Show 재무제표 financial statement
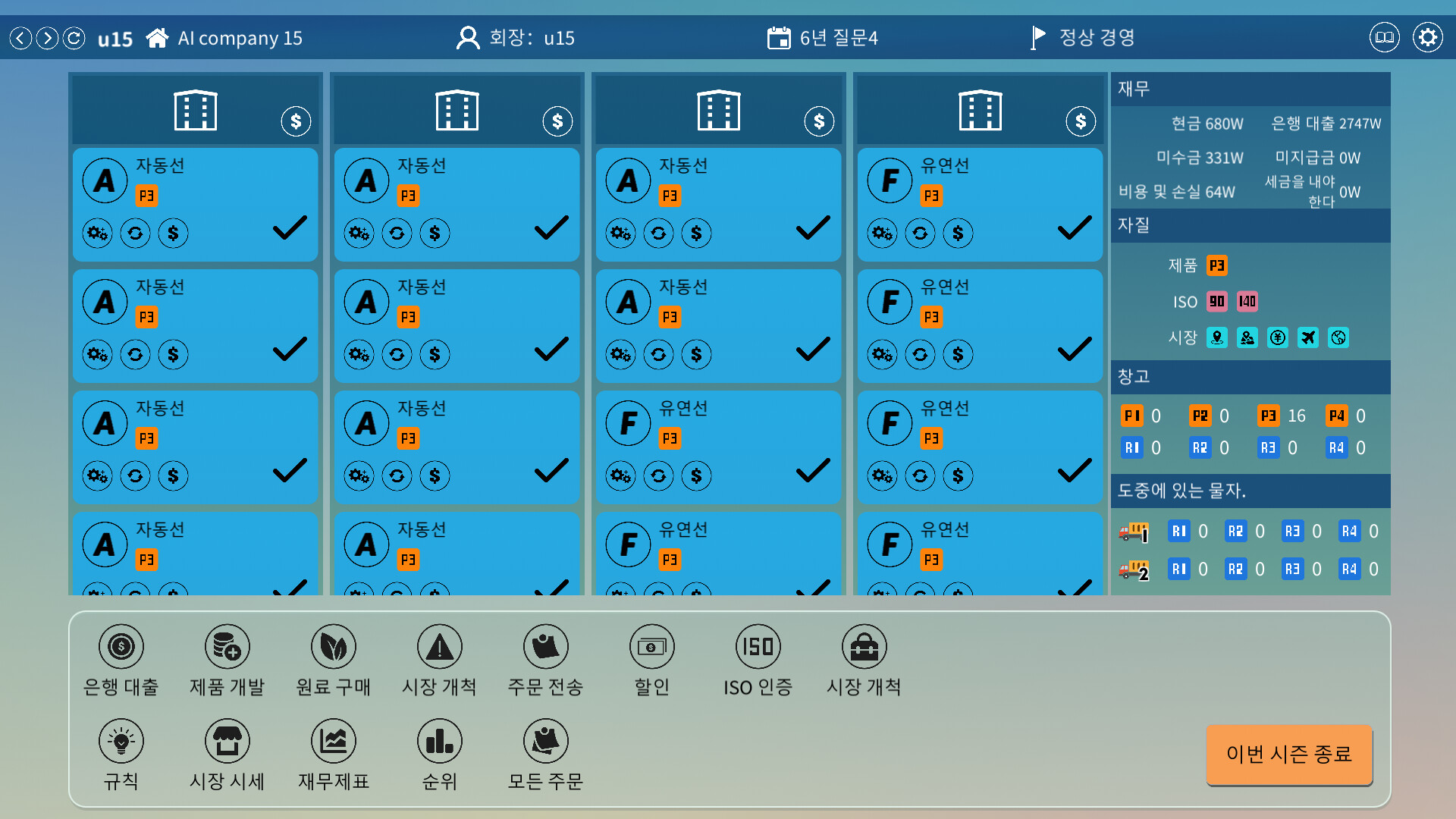Image resolution: width=1456 pixels, height=819 pixels. click(x=333, y=741)
